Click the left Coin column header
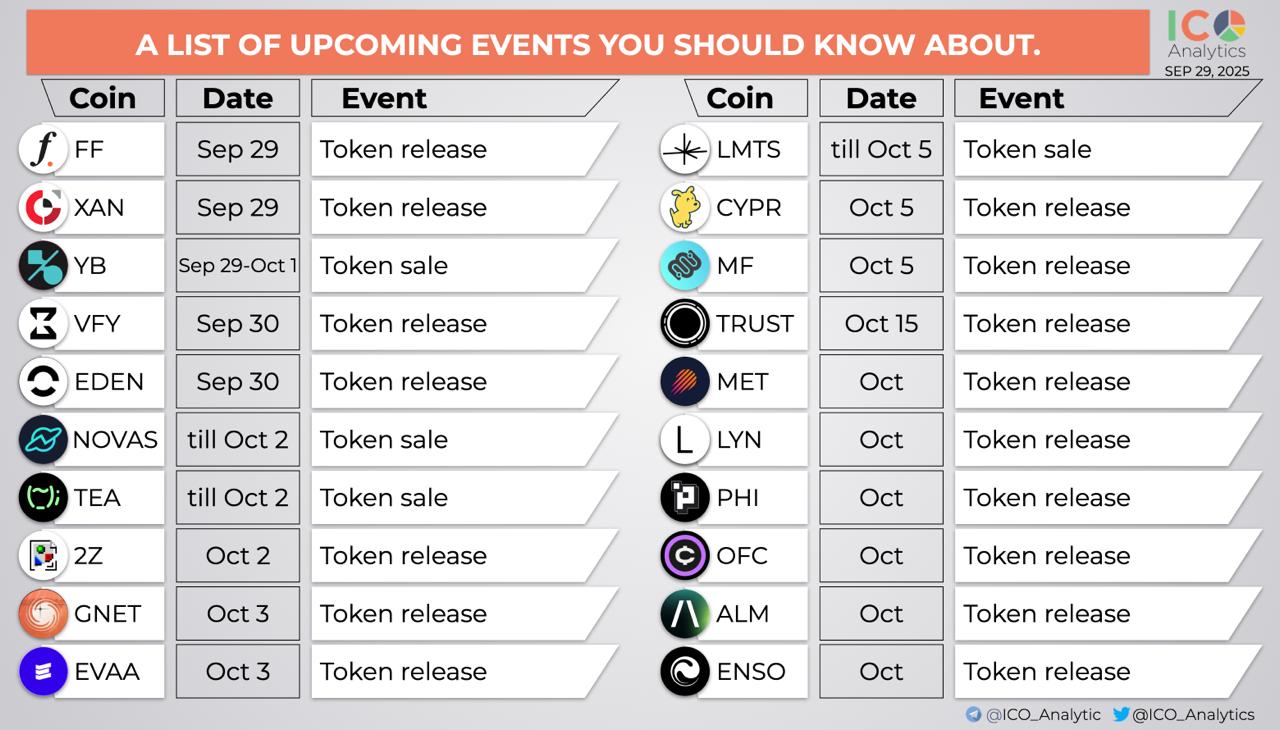1280x730 pixels. click(102, 98)
